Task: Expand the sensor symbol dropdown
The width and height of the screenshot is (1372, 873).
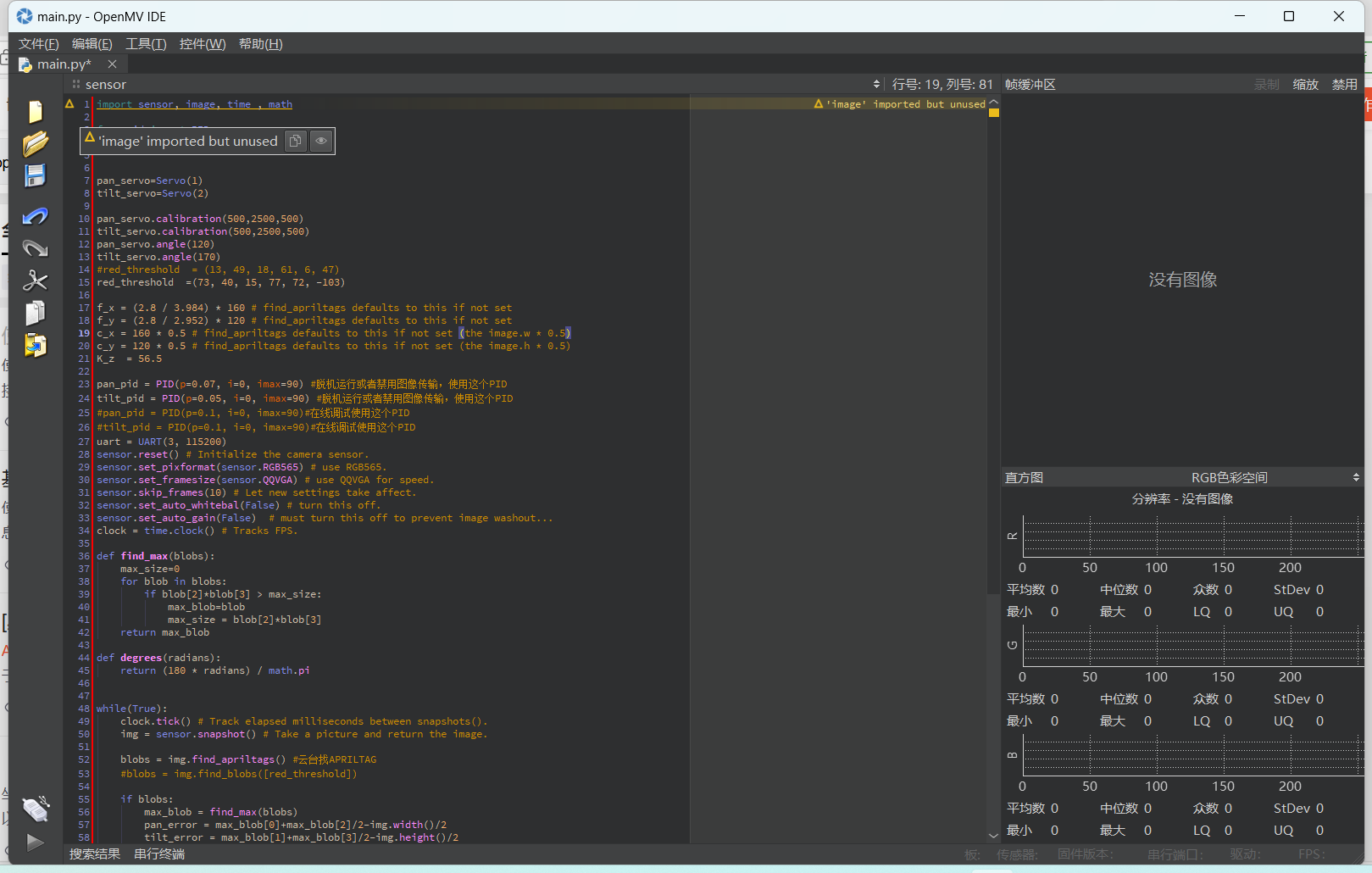Action: tap(475, 84)
